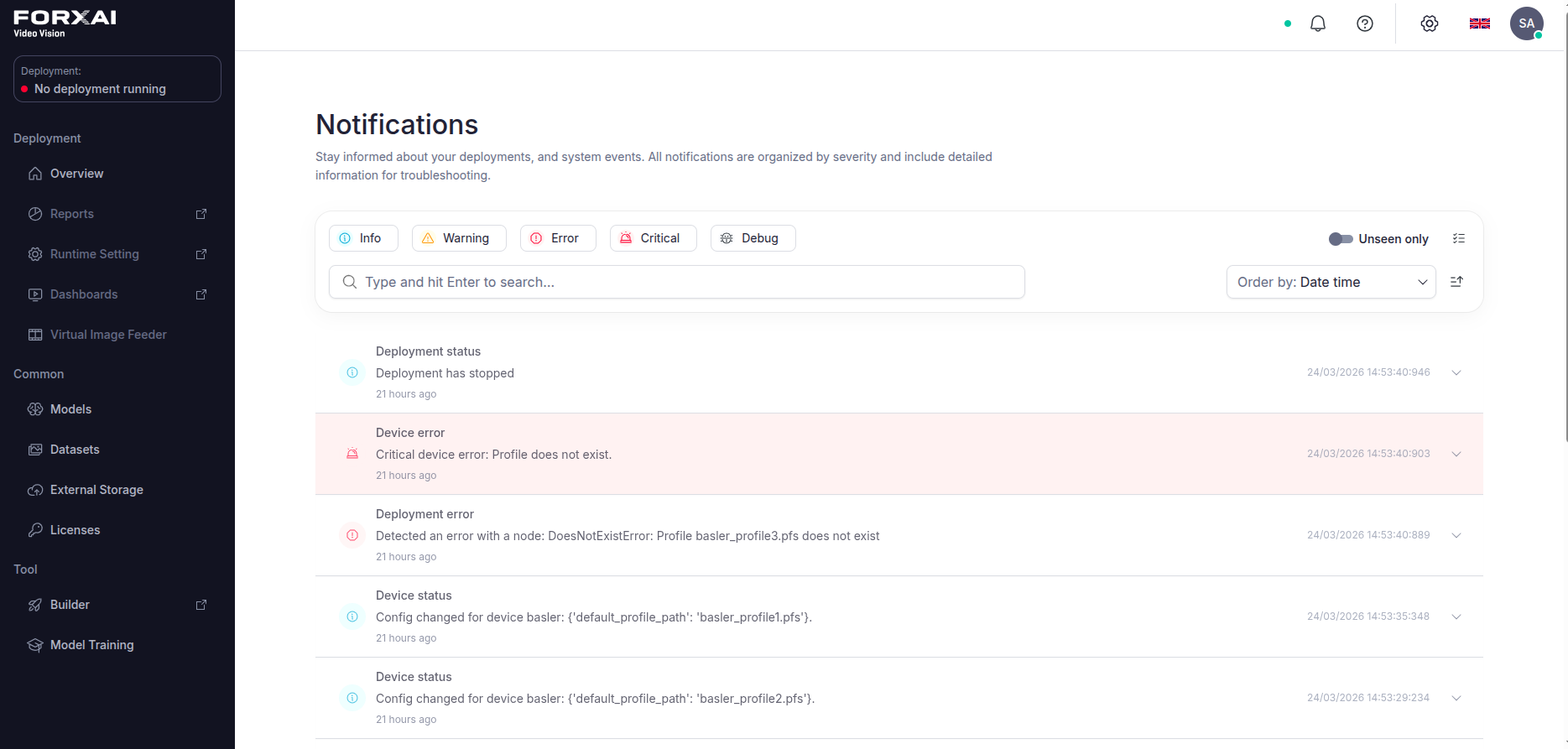1568x749 pixels.
Task: Click timestamp 24/03/2026 14:53:35:348
Action: coord(1368,616)
